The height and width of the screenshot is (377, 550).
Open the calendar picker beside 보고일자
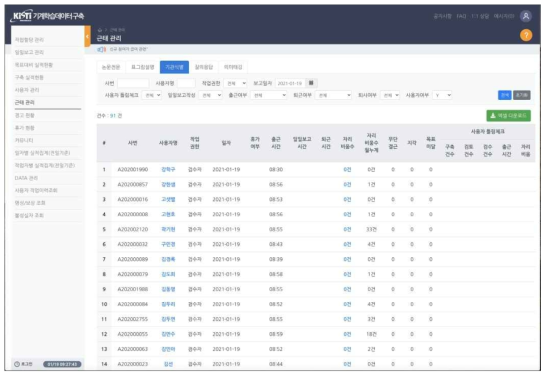coord(311,83)
